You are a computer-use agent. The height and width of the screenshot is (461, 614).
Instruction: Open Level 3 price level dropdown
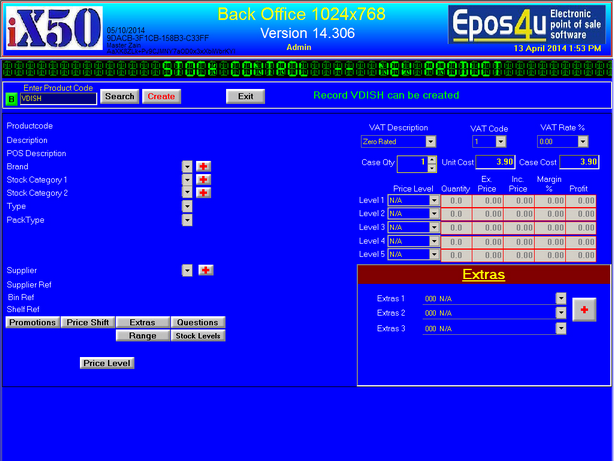(x=434, y=227)
